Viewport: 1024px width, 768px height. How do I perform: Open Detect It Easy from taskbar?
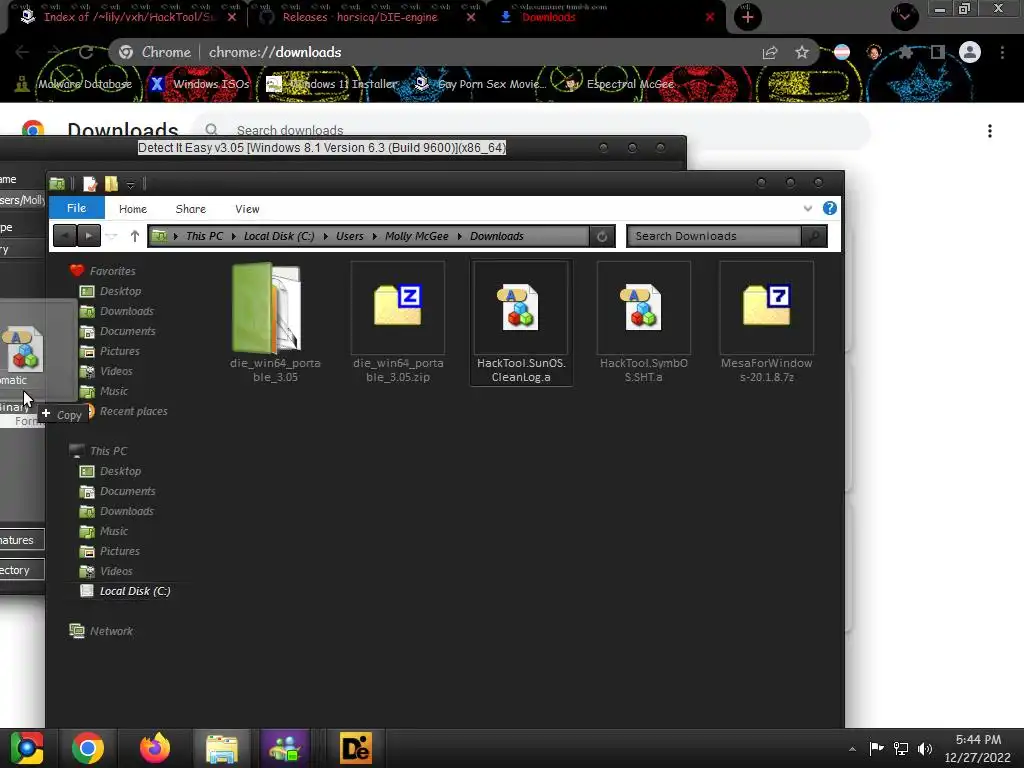click(356, 748)
